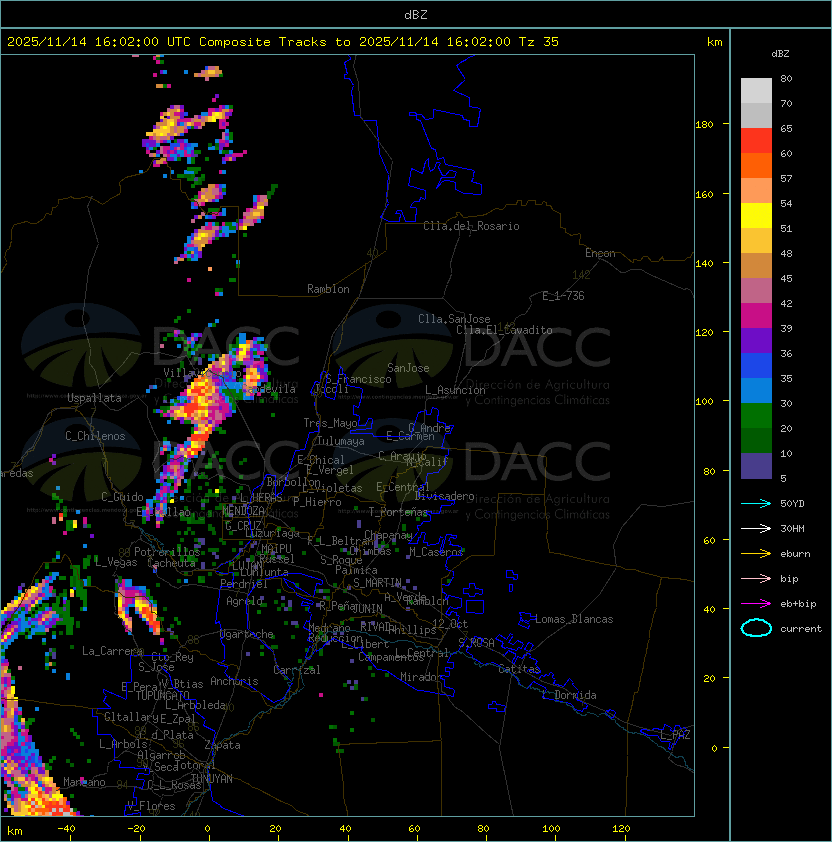Image resolution: width=832 pixels, height=842 pixels.
Task: Click the 'Cacheuta' map label
Action: pos(171,563)
